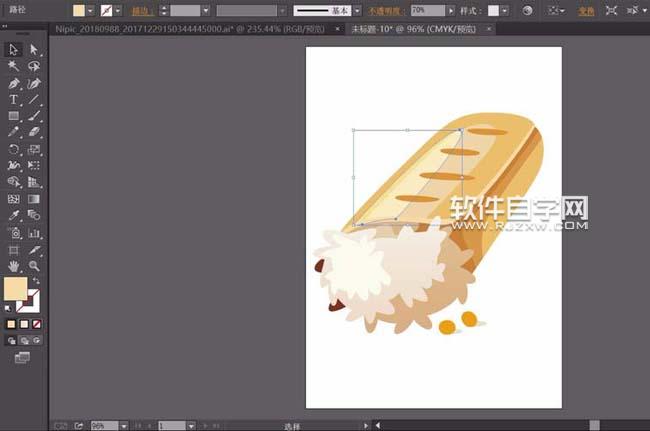
Task: Click the Fill color box in toolbox
Action: click(x=15, y=288)
